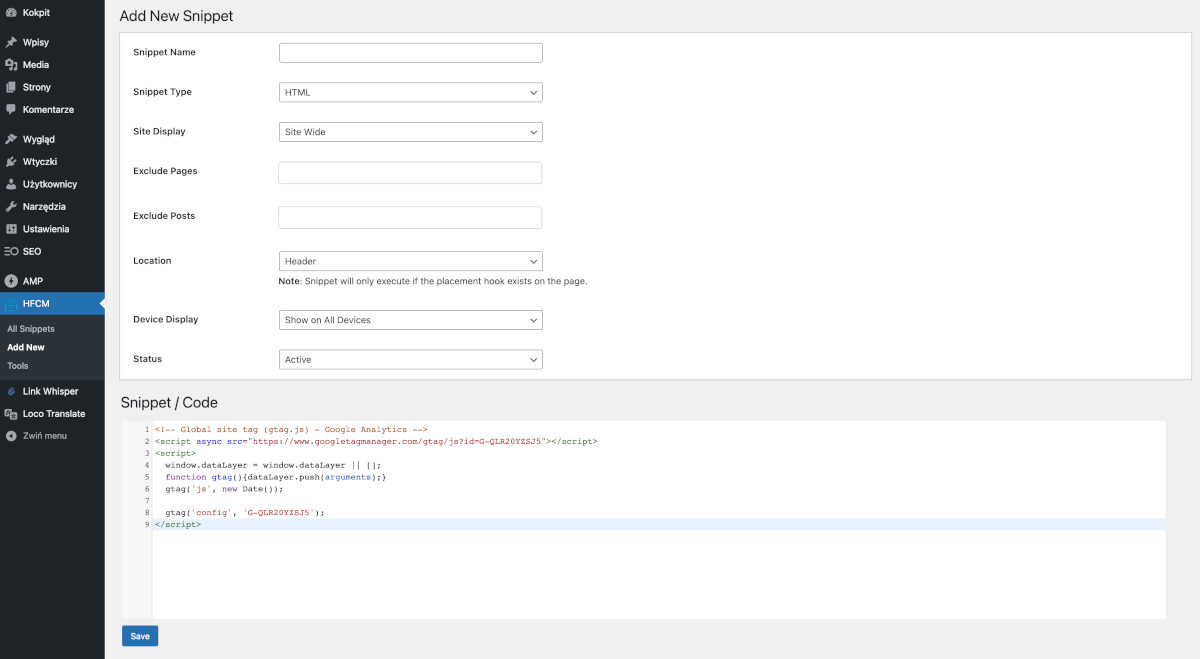Click the closing </script> line 9
This screenshot has height=659, width=1200.
click(178, 524)
